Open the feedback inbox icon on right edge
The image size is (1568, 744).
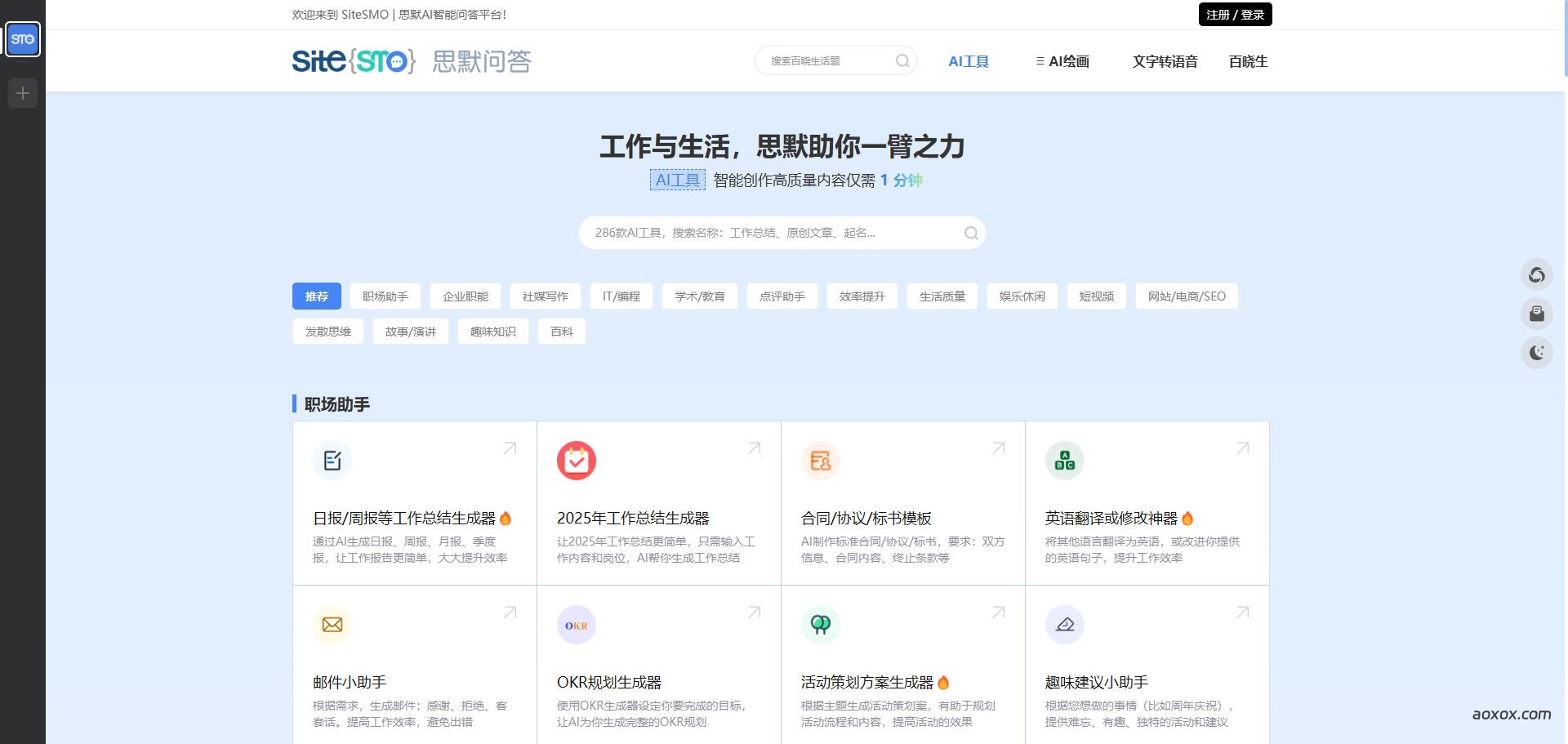point(1538,314)
